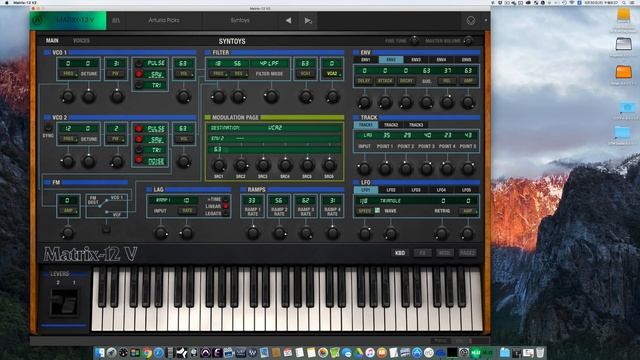
Task: Toggle the LAG LEGATO LED
Action: pos(225,213)
